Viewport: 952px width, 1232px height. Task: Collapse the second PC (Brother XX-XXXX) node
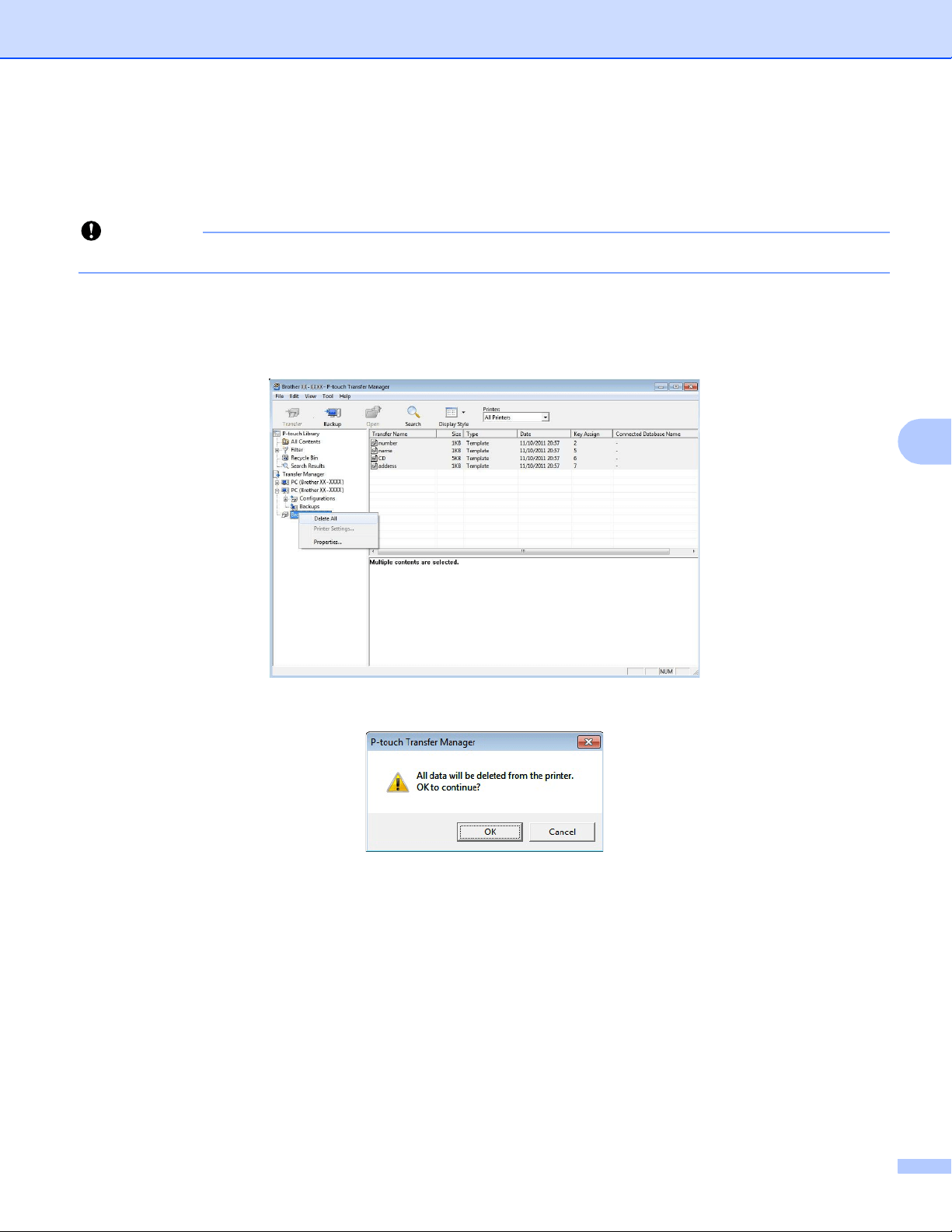[x=277, y=490]
